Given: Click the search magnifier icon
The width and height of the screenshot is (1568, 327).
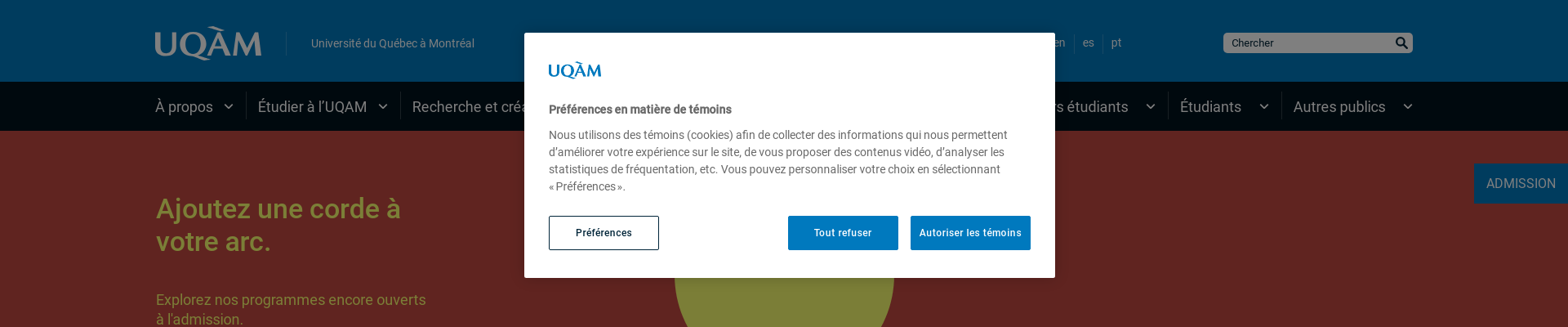Looking at the screenshot, I should (x=1401, y=43).
